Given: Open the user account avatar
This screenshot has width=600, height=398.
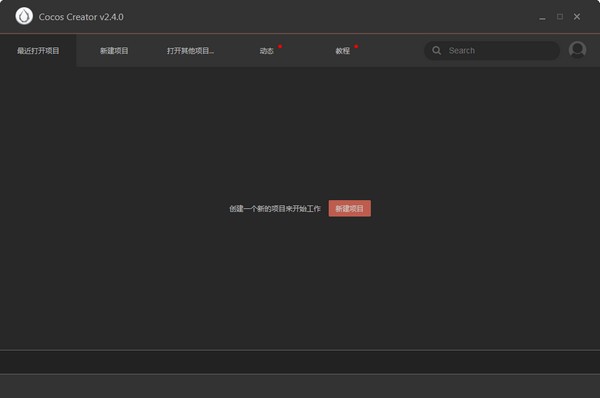Looking at the screenshot, I should (x=577, y=50).
